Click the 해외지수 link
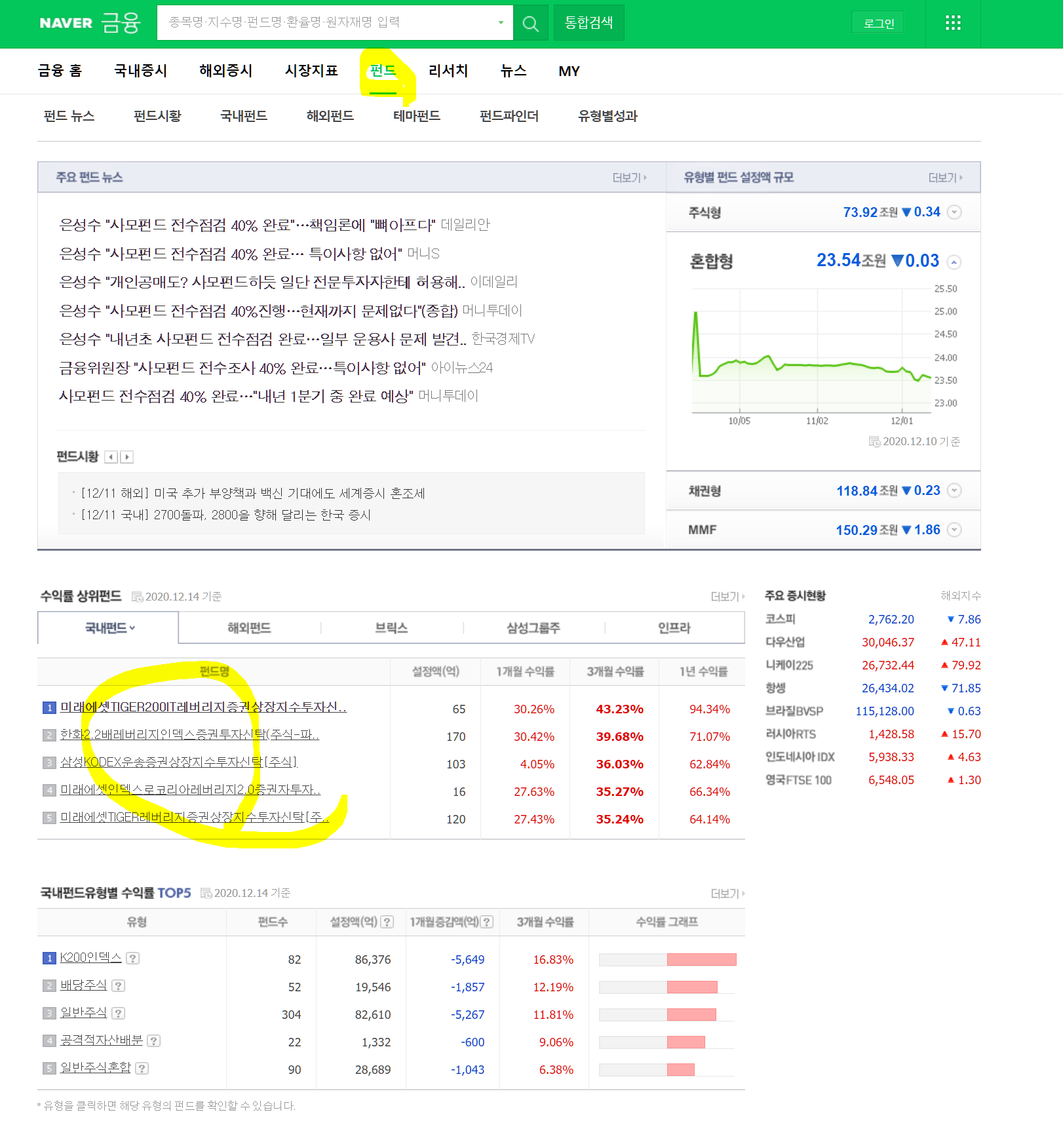1063x1148 pixels. click(x=961, y=596)
